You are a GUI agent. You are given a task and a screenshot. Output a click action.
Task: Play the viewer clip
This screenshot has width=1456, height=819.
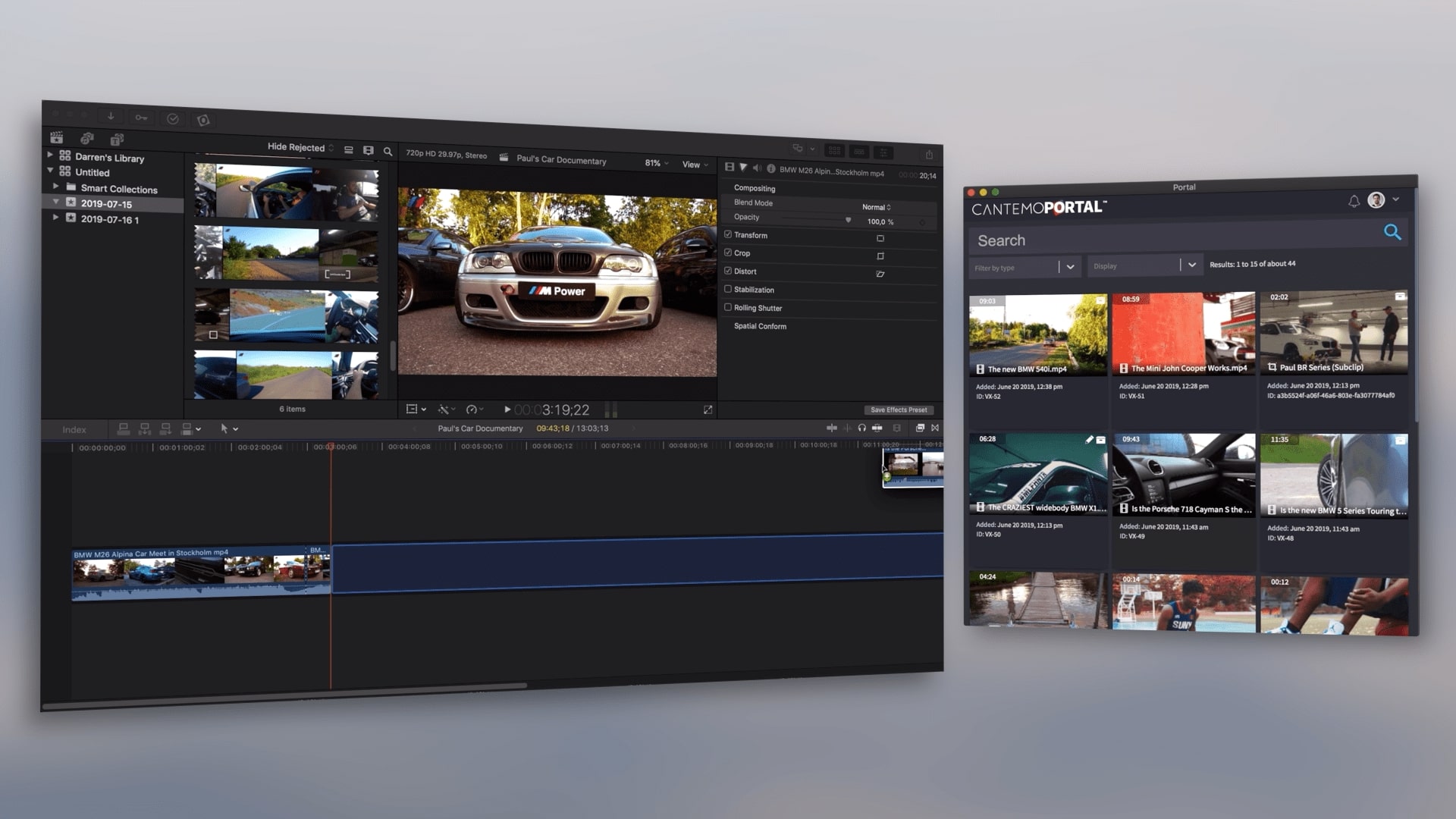tap(507, 409)
